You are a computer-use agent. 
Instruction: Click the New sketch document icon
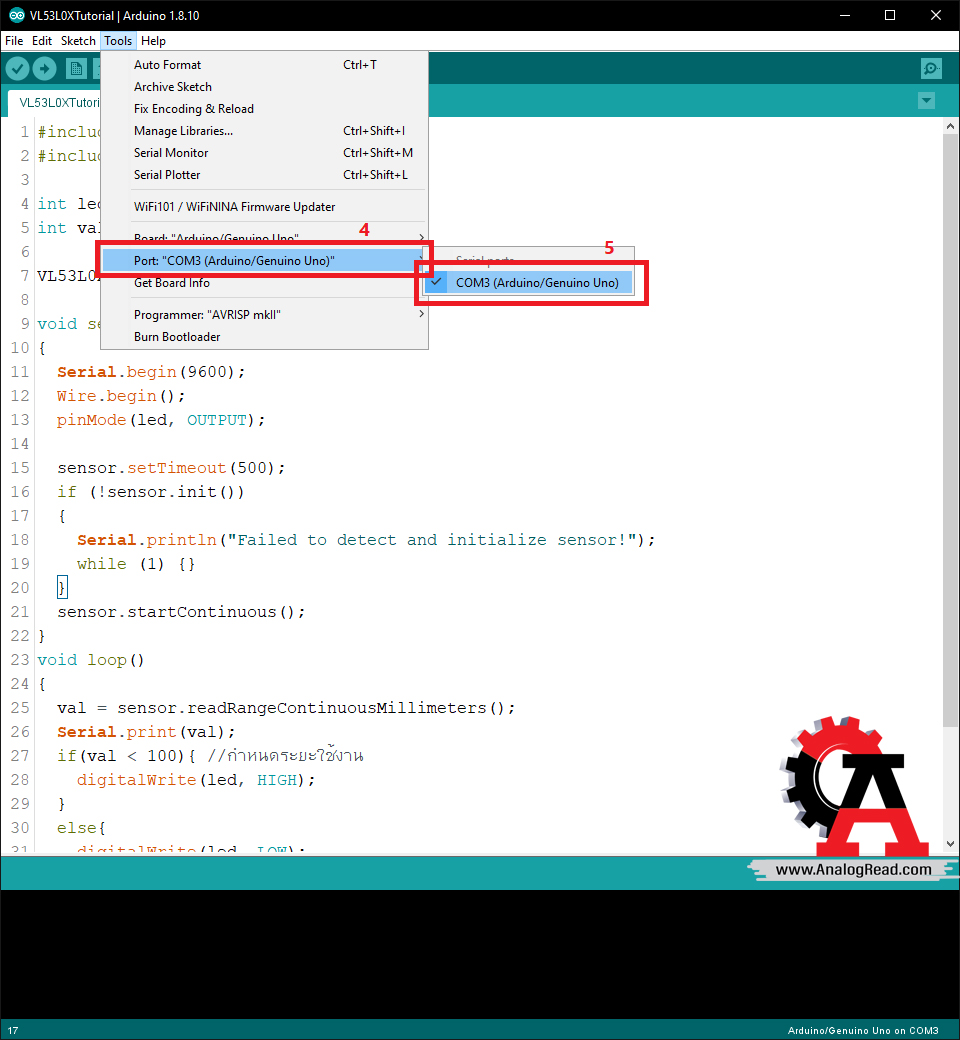click(76, 68)
